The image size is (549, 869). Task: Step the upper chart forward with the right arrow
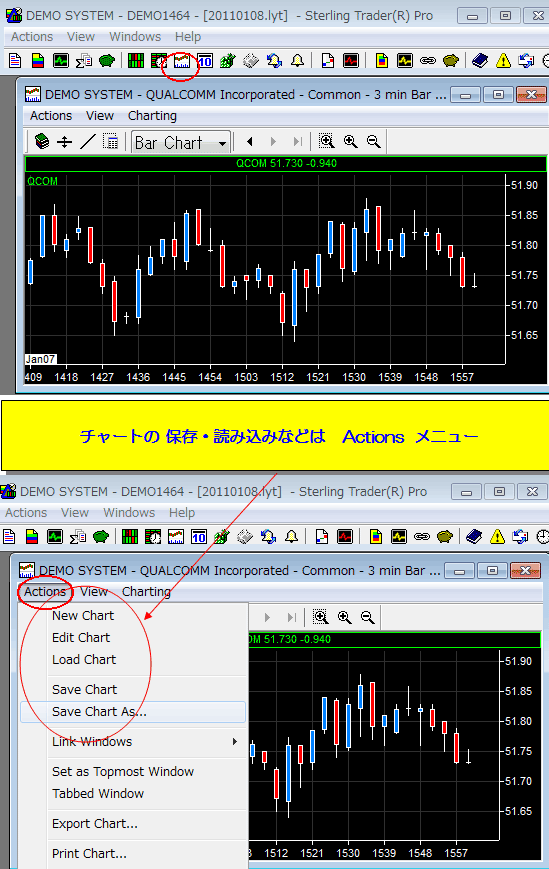tap(273, 142)
